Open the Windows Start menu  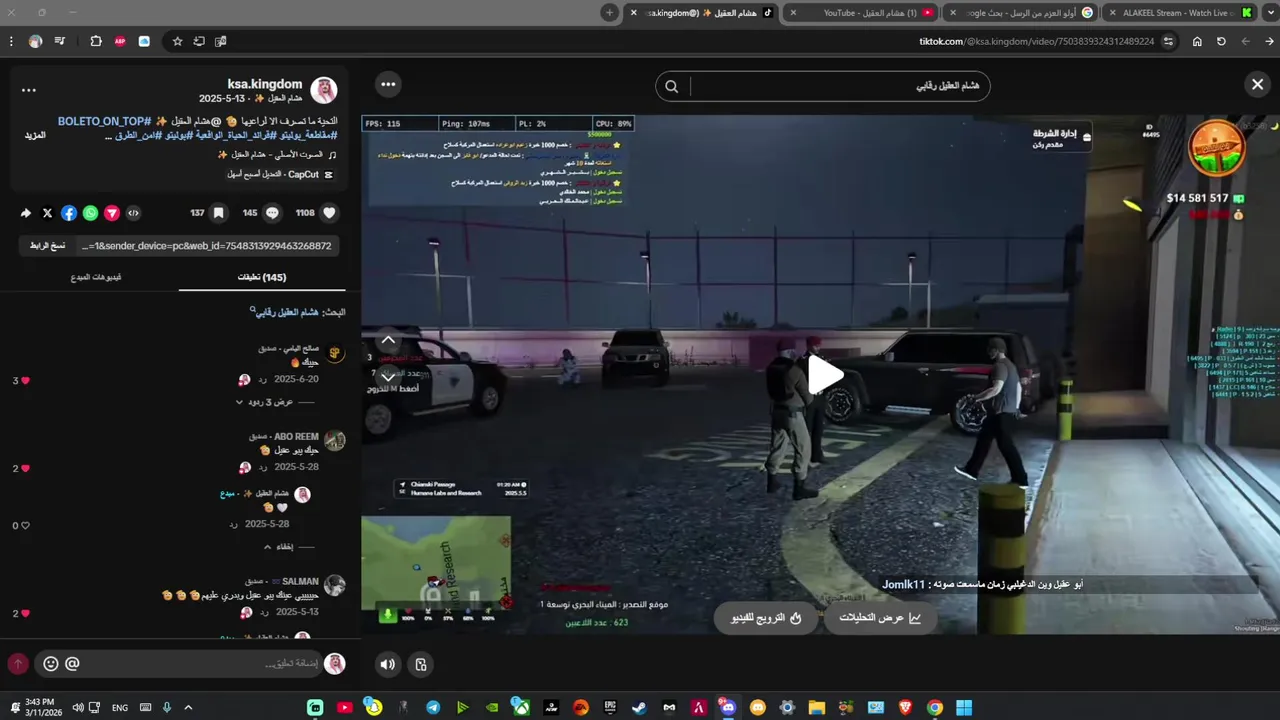[964, 708]
